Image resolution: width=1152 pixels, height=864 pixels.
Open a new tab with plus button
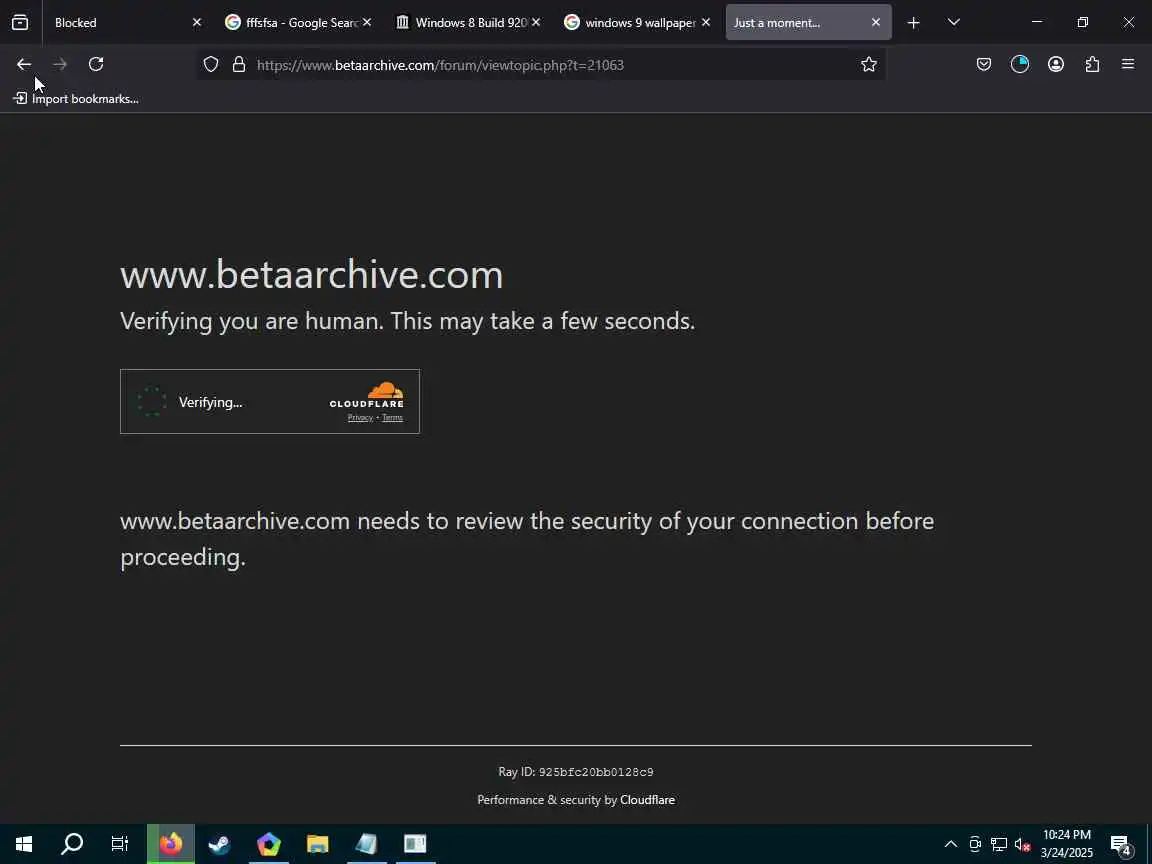(913, 23)
